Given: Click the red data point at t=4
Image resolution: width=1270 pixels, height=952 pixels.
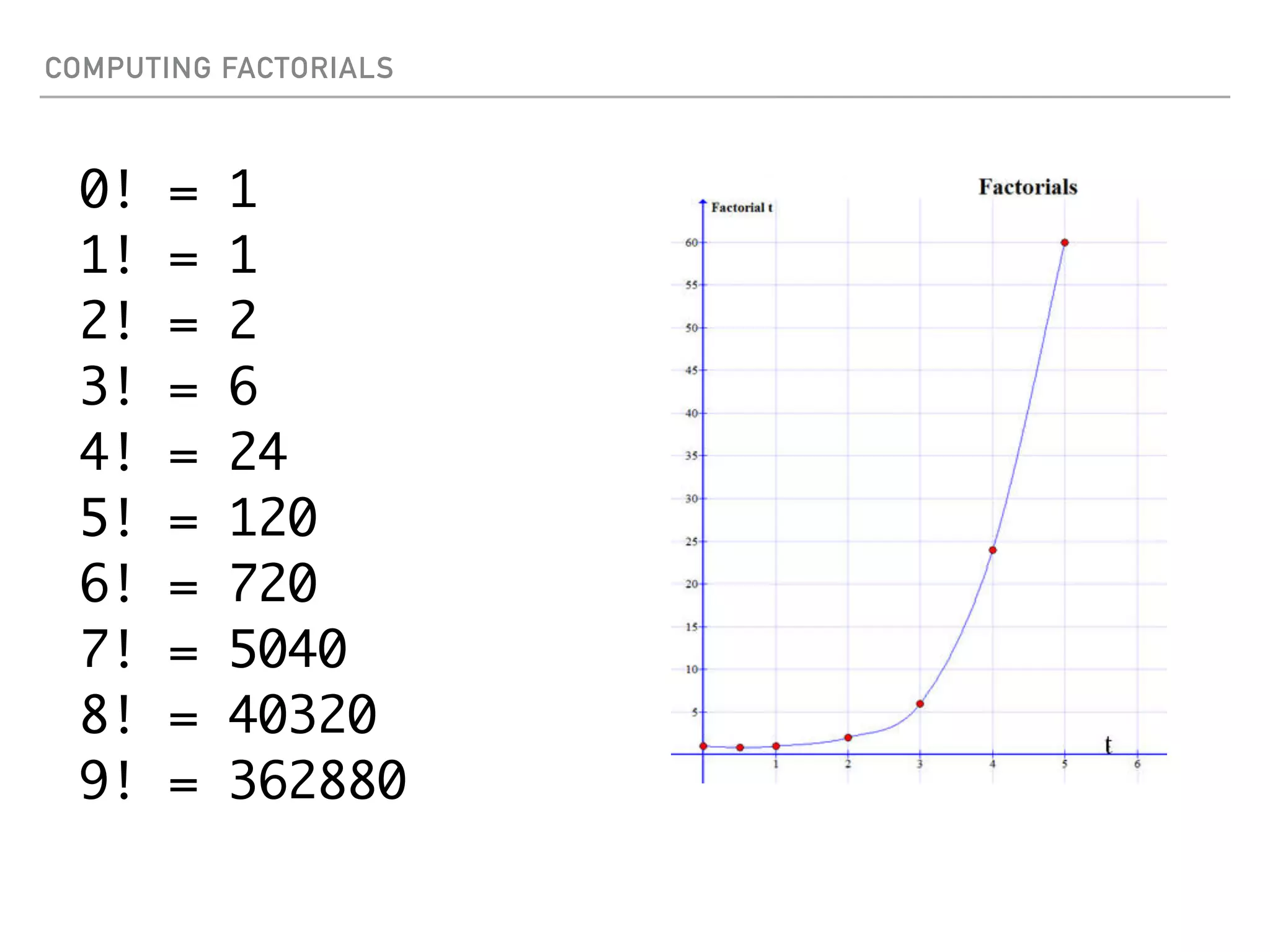Looking at the screenshot, I should [992, 550].
